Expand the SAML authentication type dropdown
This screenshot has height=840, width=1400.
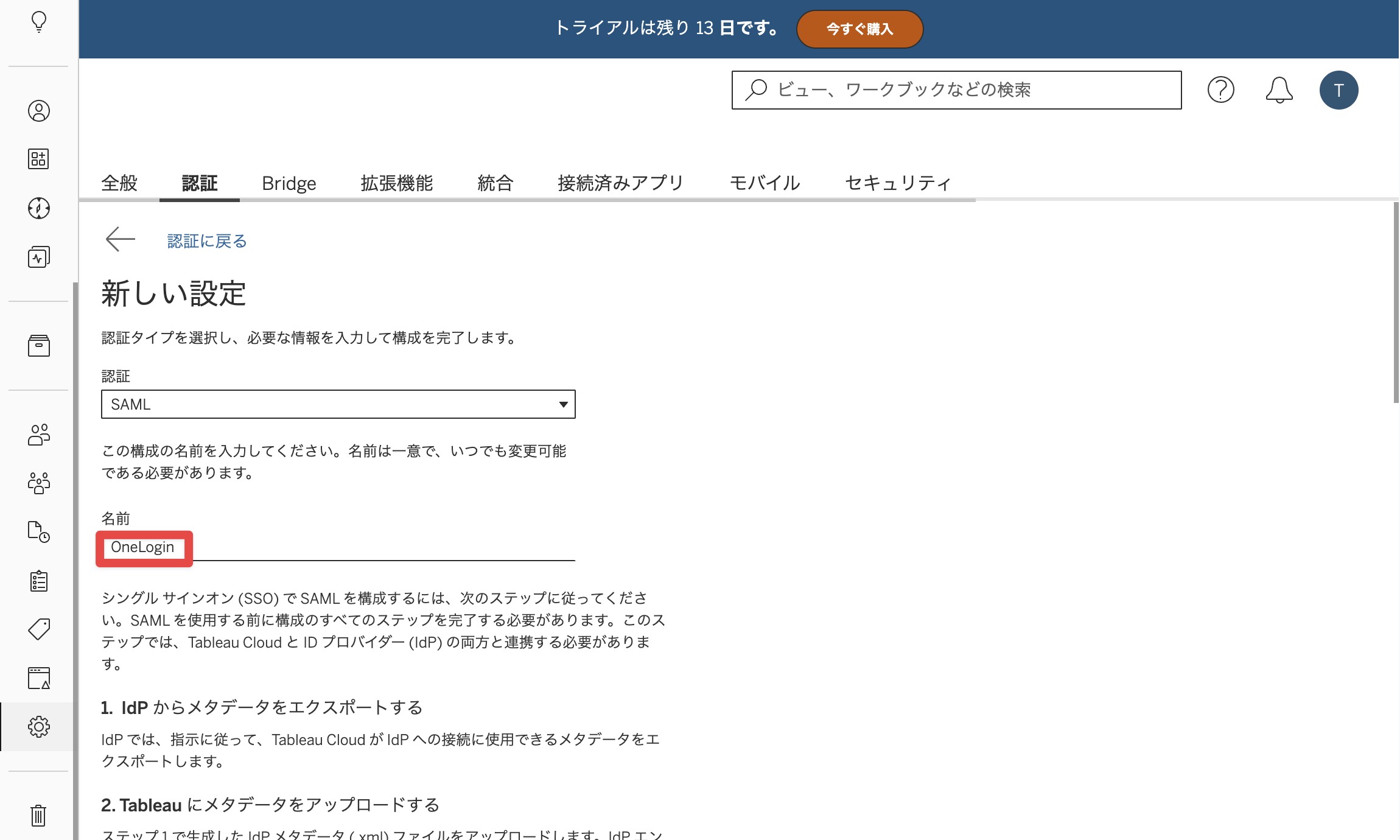pyautogui.click(x=338, y=404)
